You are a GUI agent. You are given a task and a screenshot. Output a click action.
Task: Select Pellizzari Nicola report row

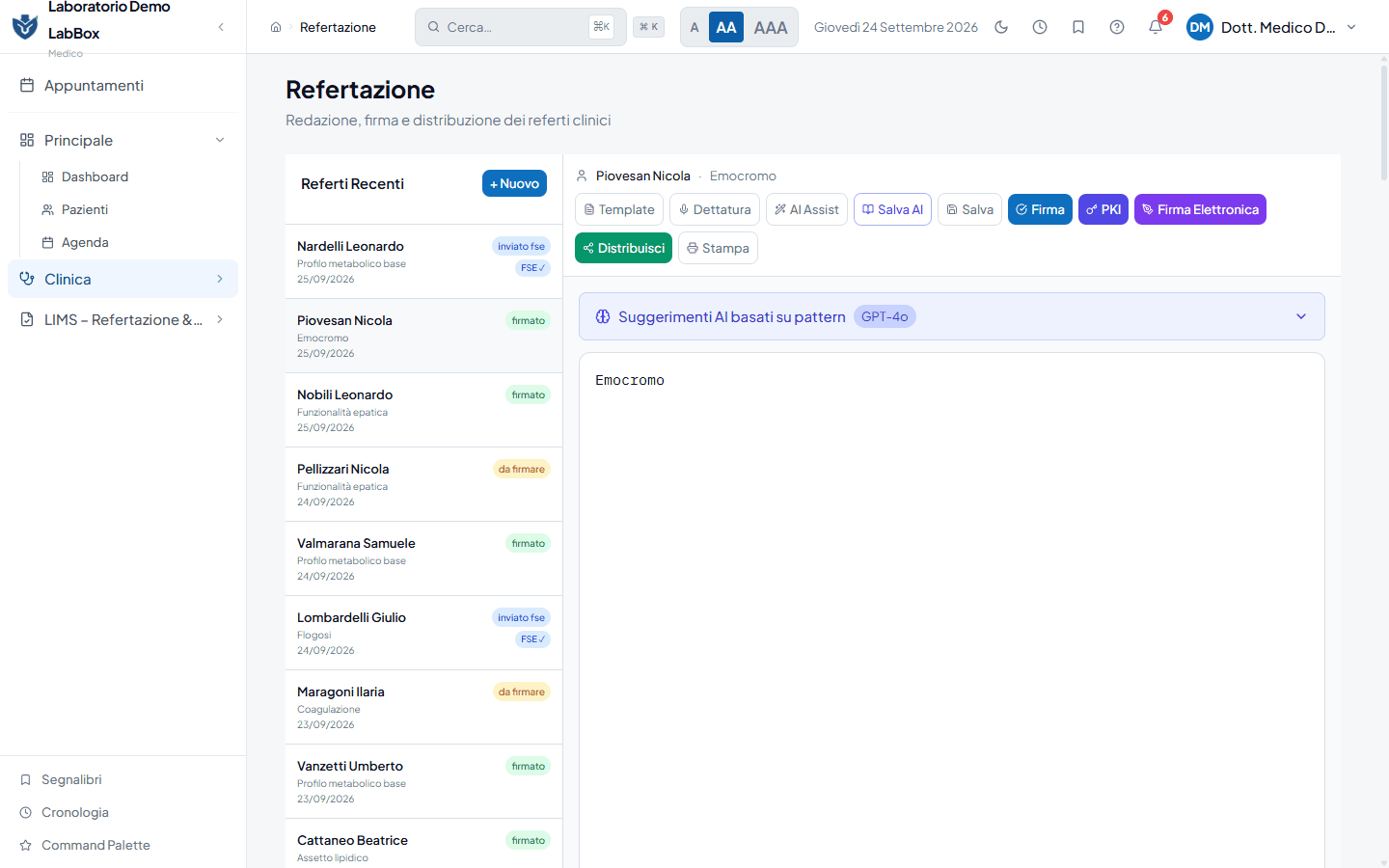pos(423,484)
